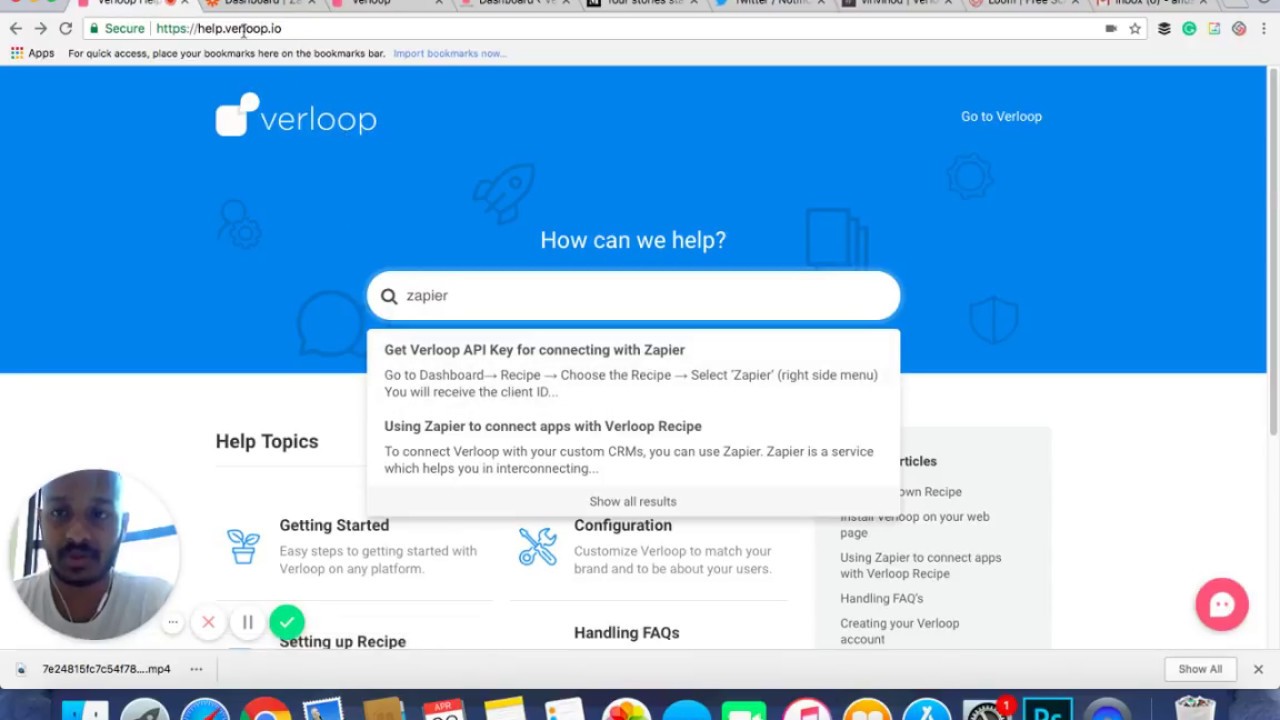Pause the Loom recording

(x=247, y=622)
